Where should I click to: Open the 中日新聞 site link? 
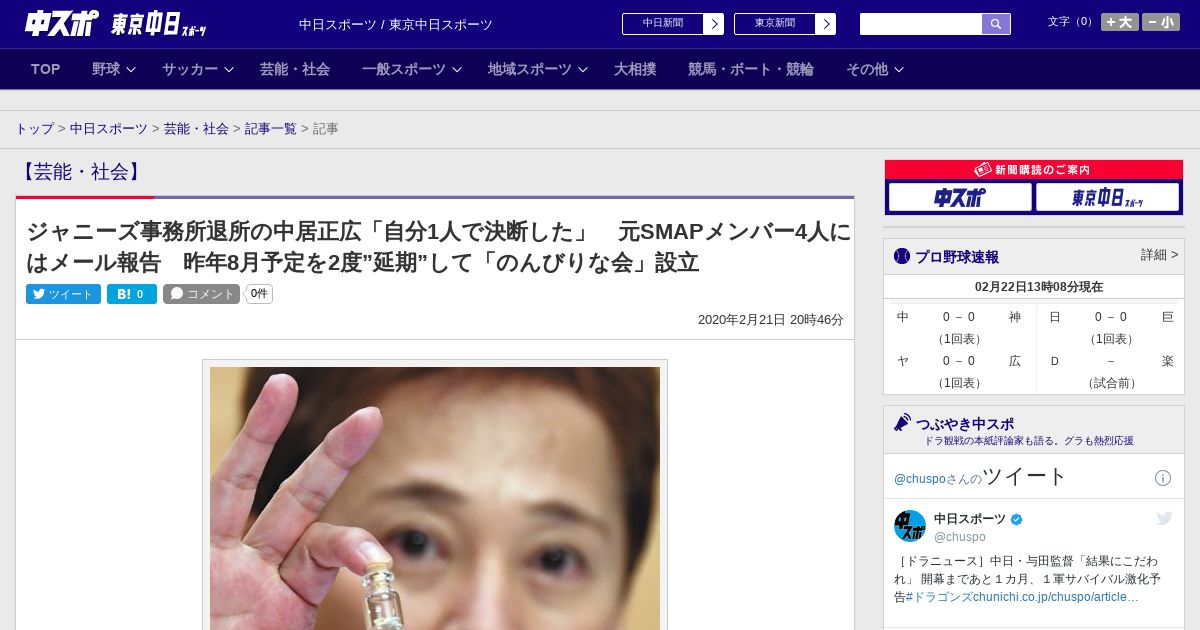(x=663, y=24)
